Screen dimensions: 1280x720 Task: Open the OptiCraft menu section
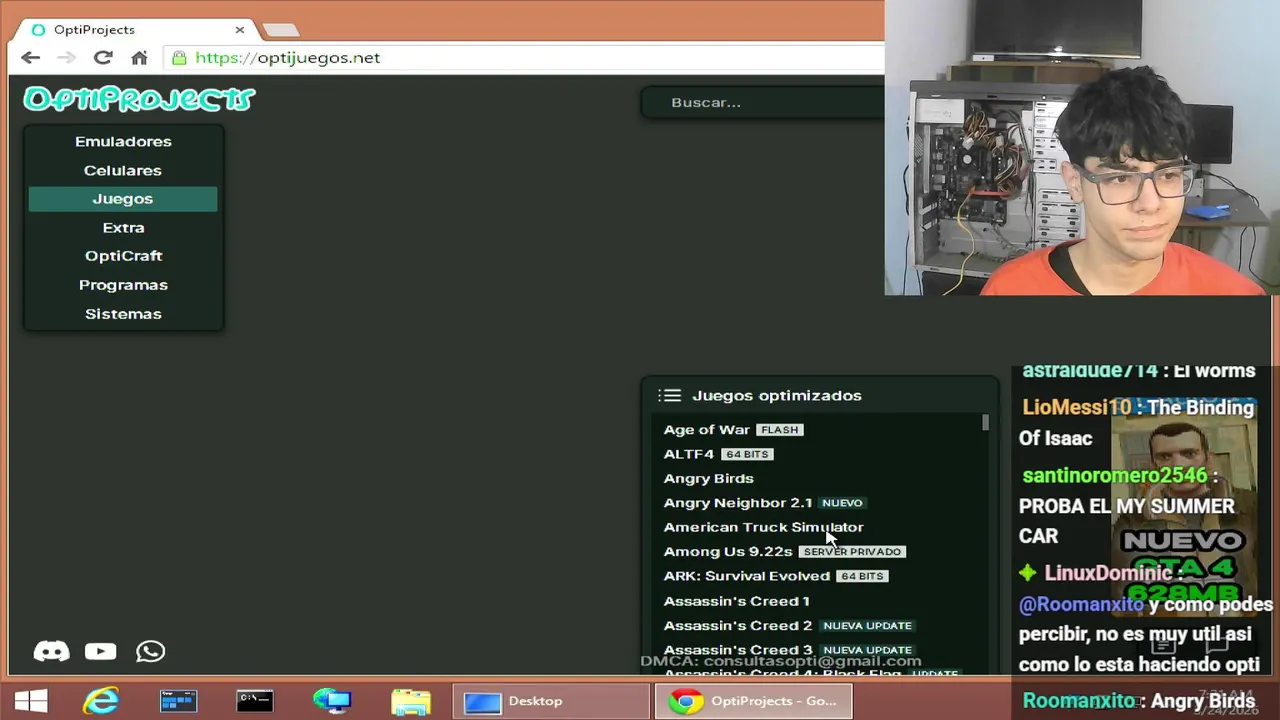tap(123, 256)
